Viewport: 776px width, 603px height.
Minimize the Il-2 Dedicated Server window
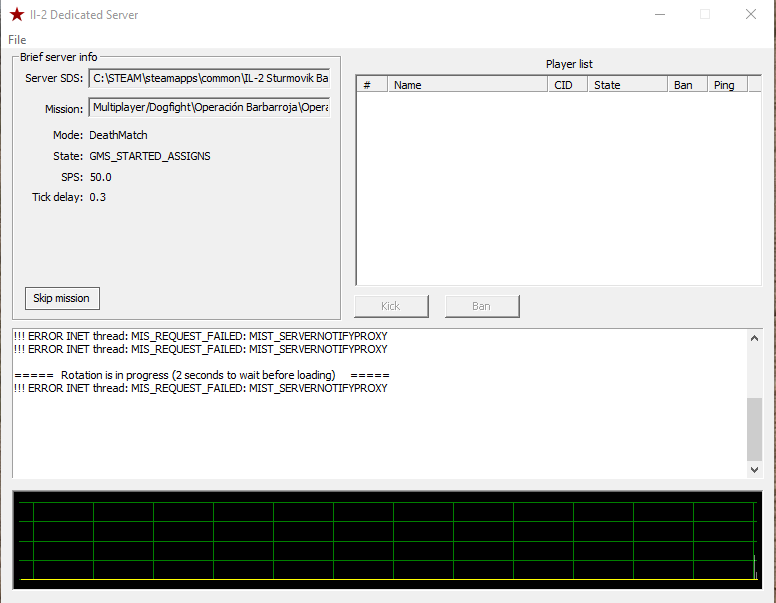(x=660, y=14)
